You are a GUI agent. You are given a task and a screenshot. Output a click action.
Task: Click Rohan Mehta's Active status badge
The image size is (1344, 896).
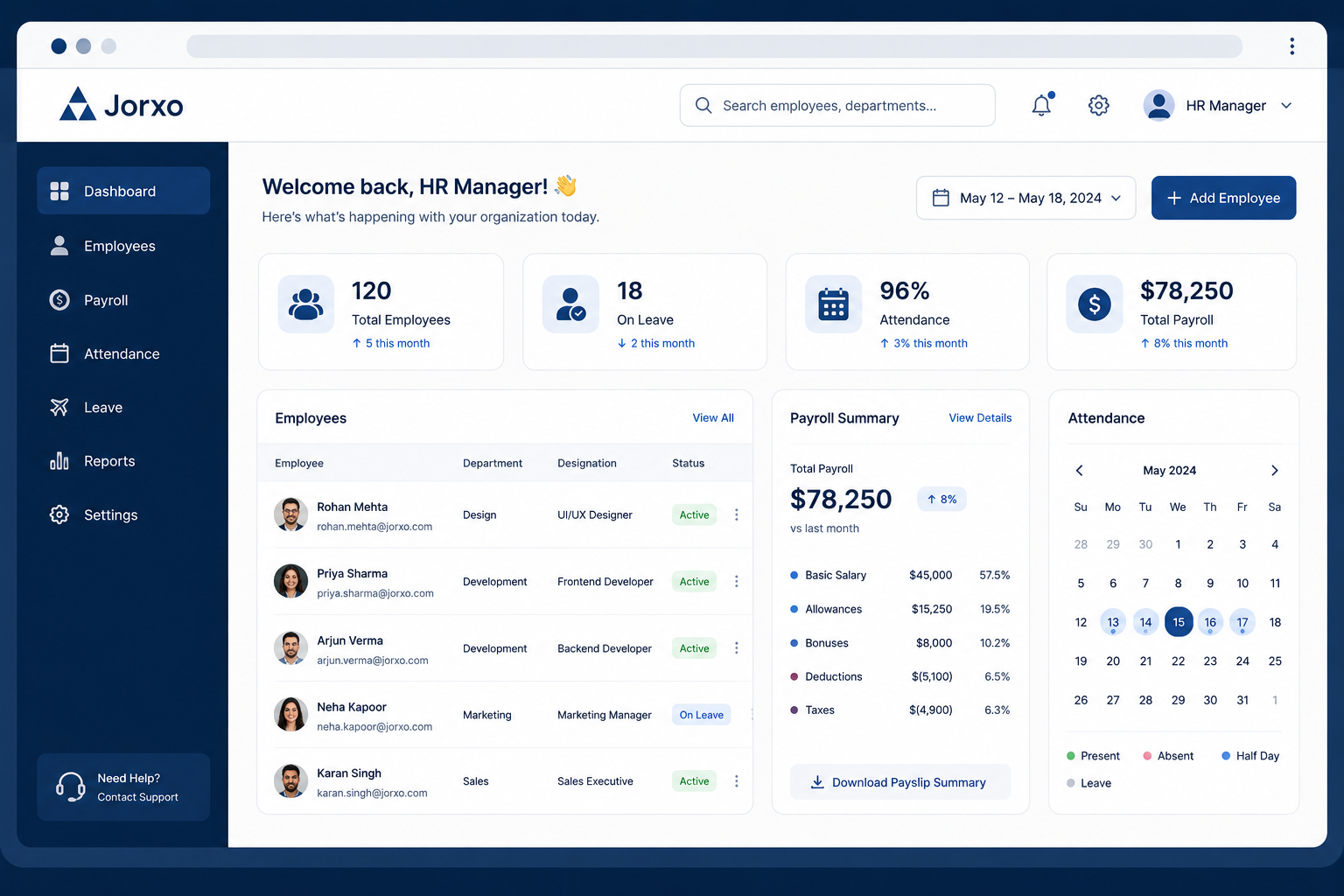pyautogui.click(x=694, y=514)
